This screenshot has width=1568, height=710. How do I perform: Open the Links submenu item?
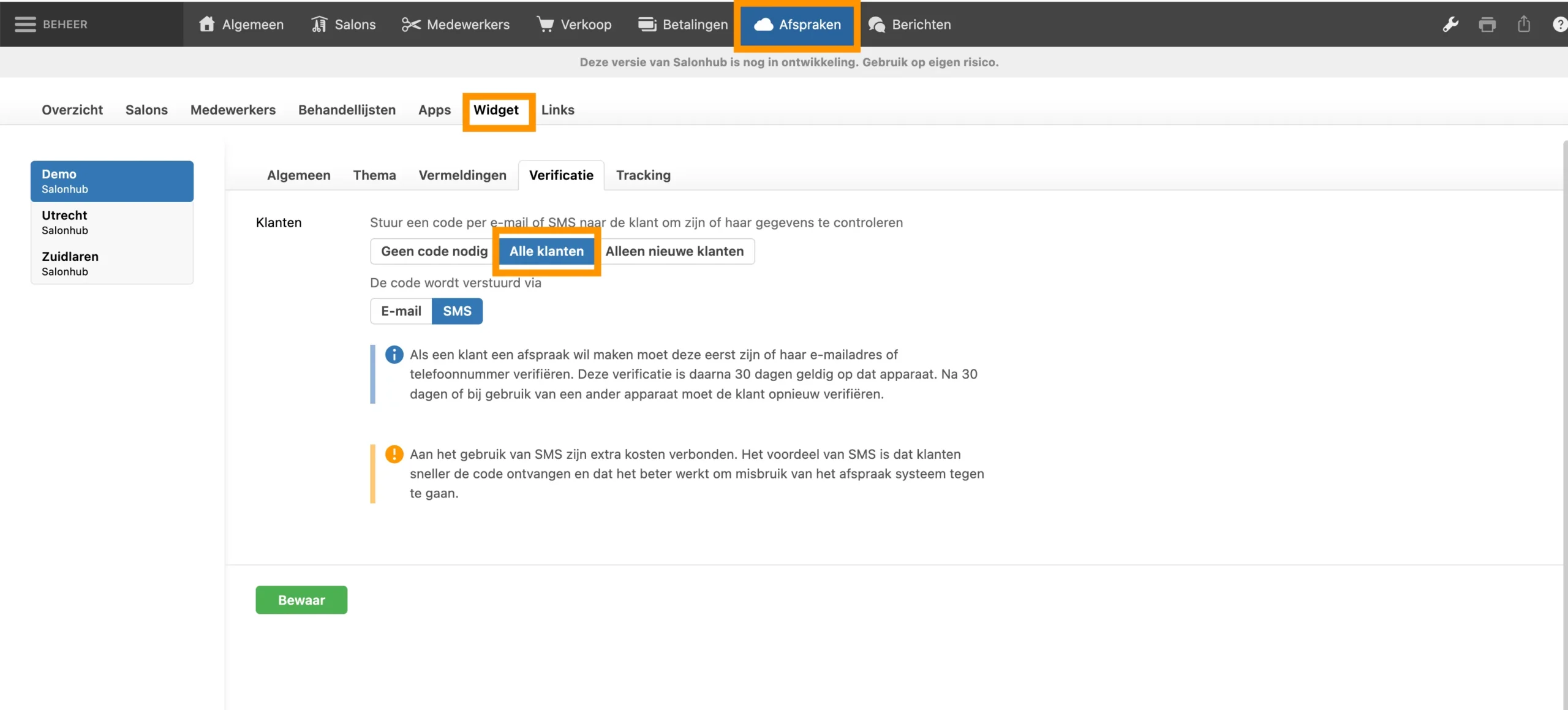[x=557, y=110]
